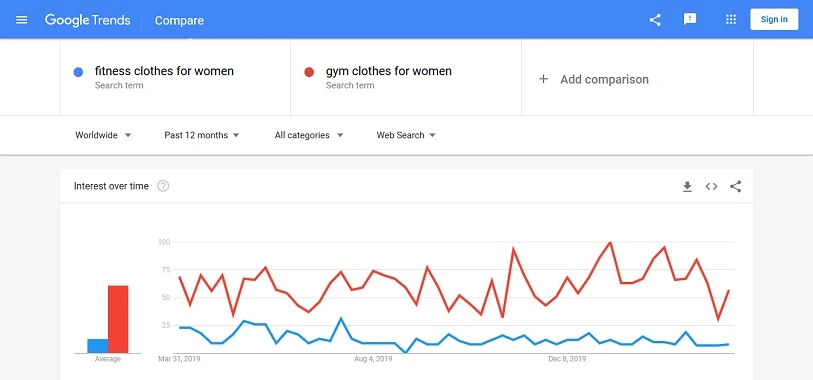Edit the gym clothes for women term
This screenshot has height=380, width=813.
coord(388,71)
